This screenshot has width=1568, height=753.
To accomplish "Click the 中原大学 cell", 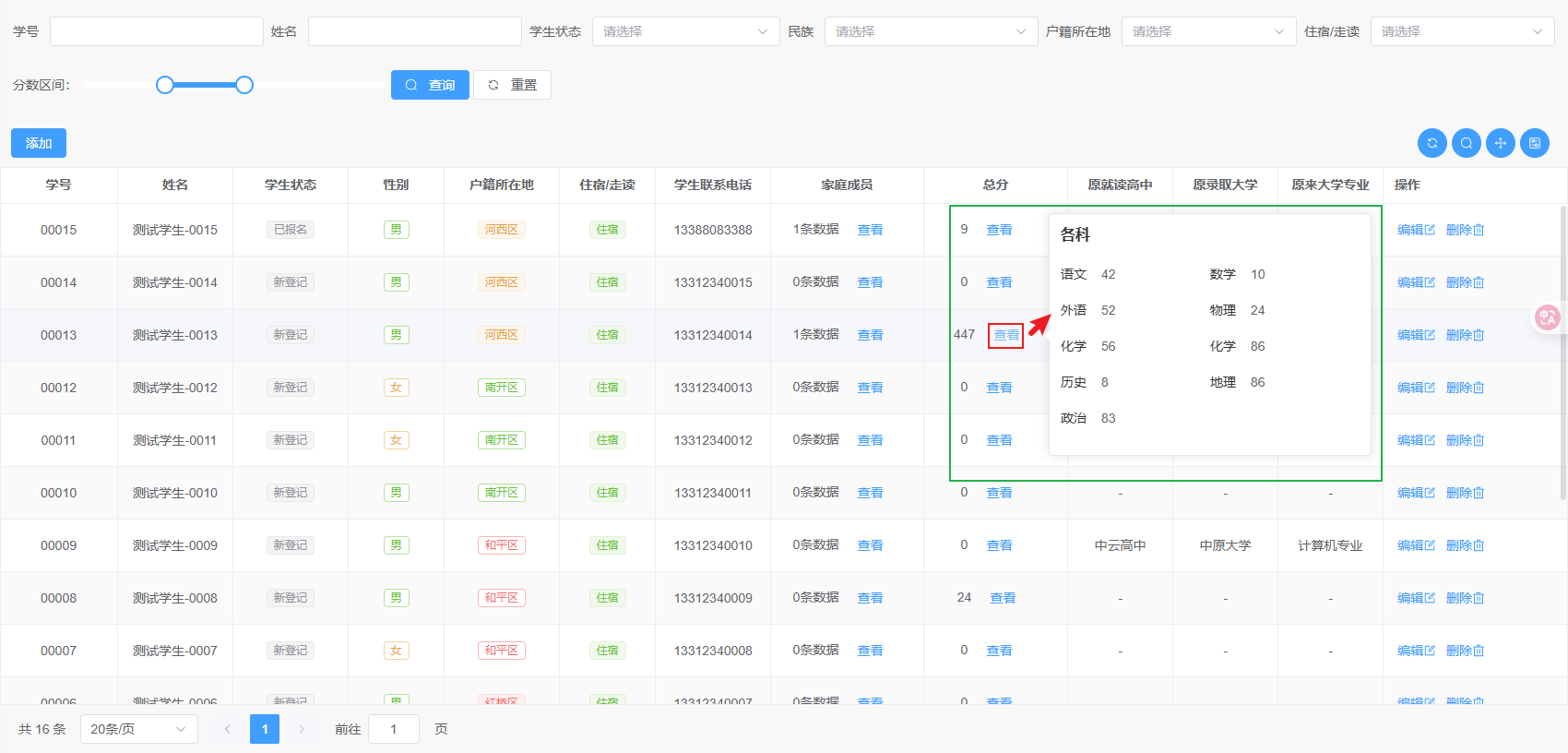I will coord(1225,545).
